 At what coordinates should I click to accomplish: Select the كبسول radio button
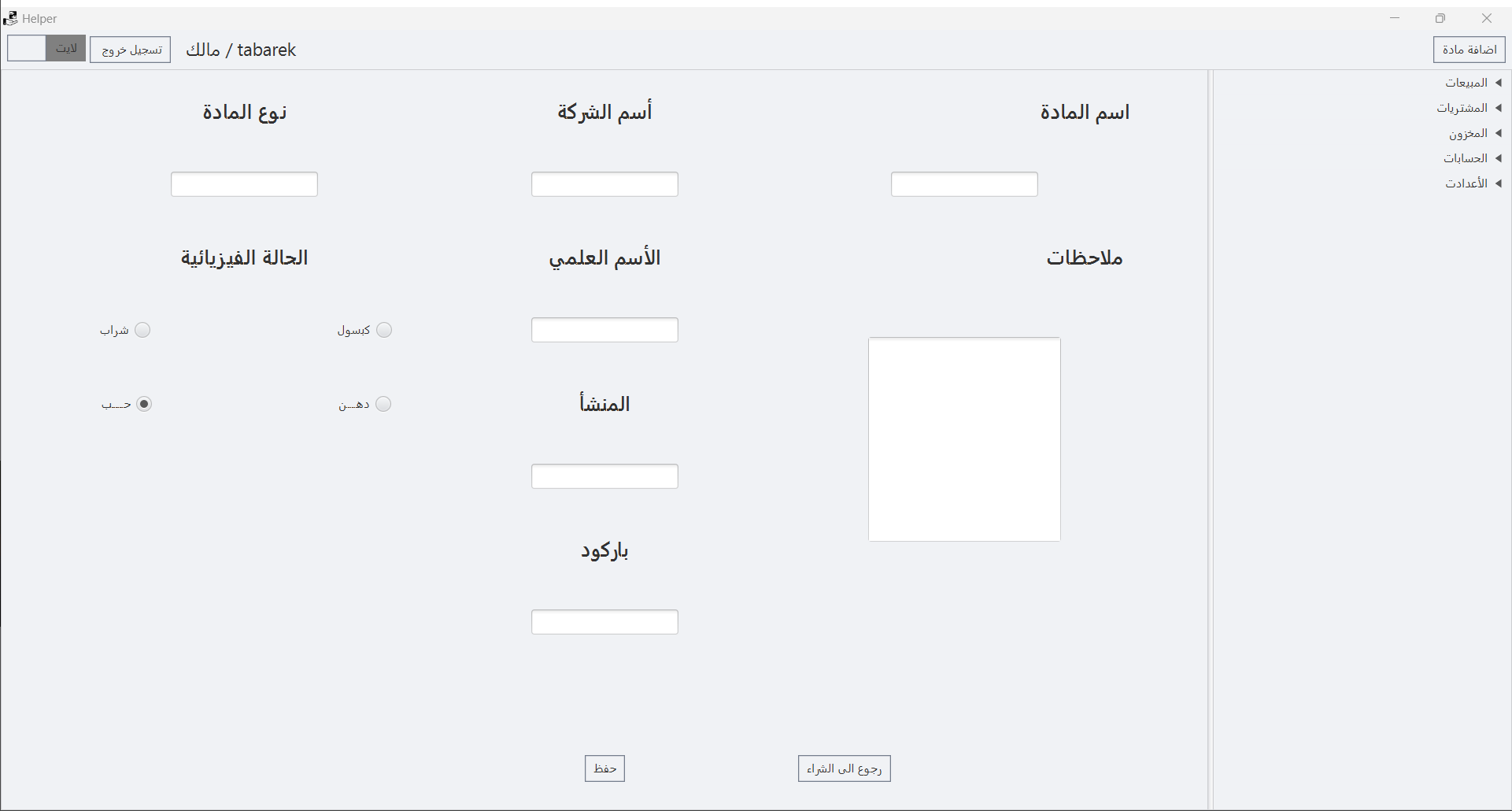(383, 330)
